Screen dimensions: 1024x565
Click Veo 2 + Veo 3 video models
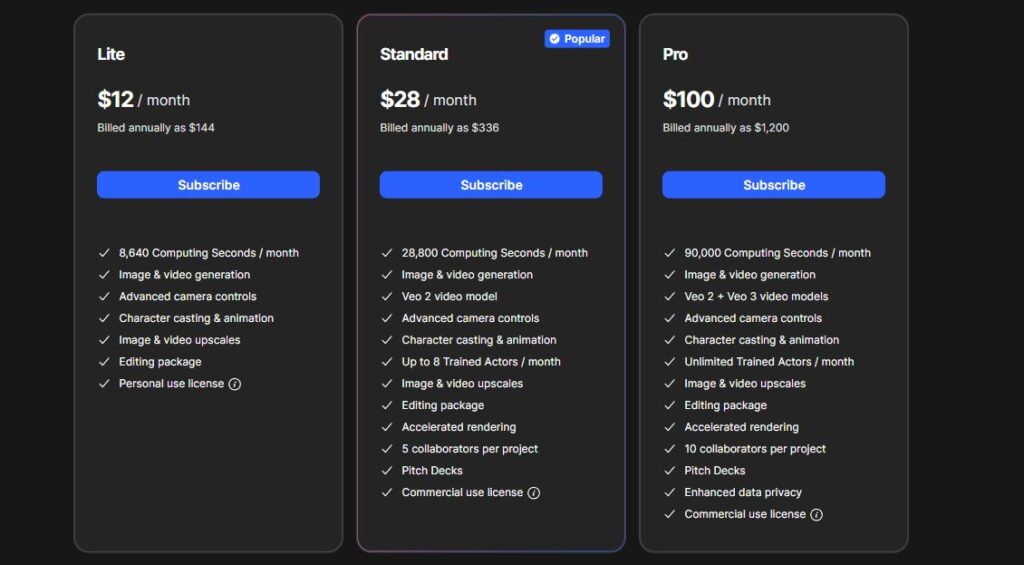pyautogui.click(x=756, y=297)
